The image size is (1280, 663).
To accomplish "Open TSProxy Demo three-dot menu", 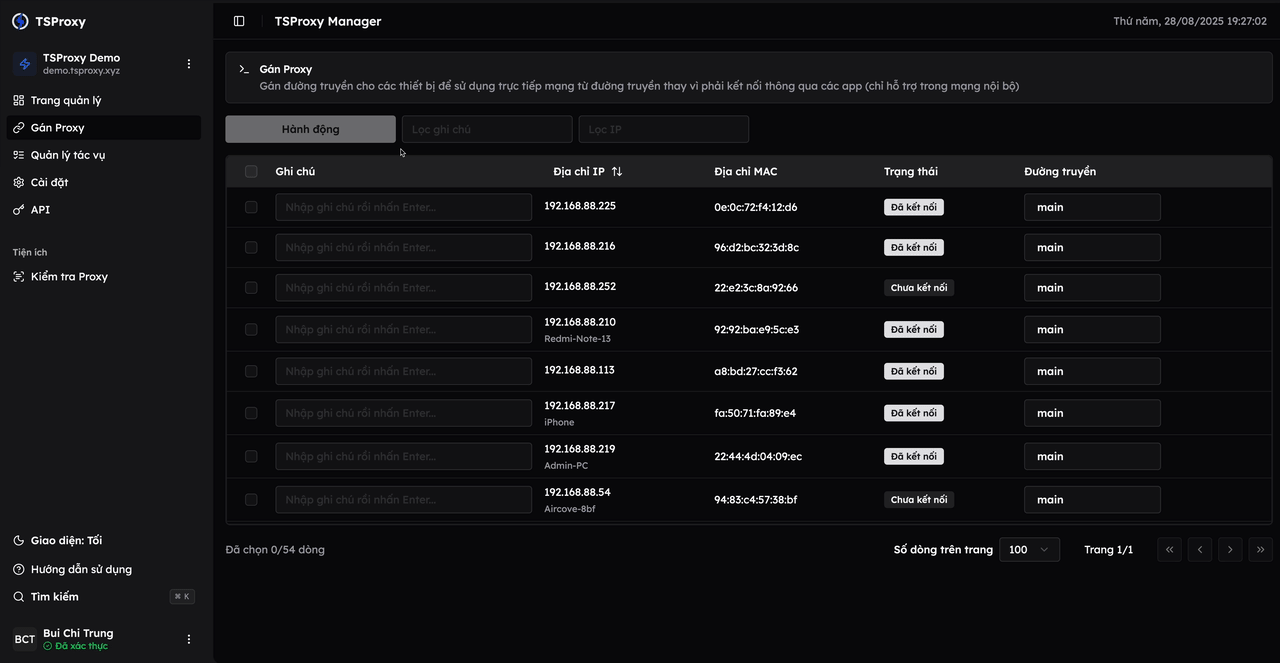I will pos(189,64).
